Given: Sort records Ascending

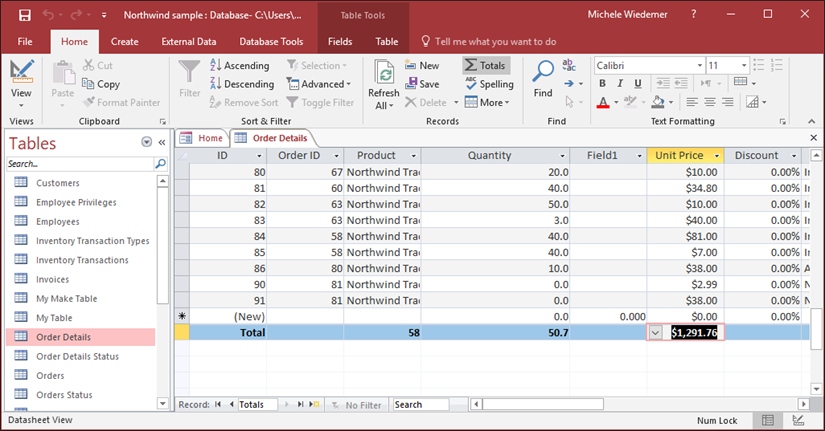Looking at the screenshot, I should click(240, 65).
